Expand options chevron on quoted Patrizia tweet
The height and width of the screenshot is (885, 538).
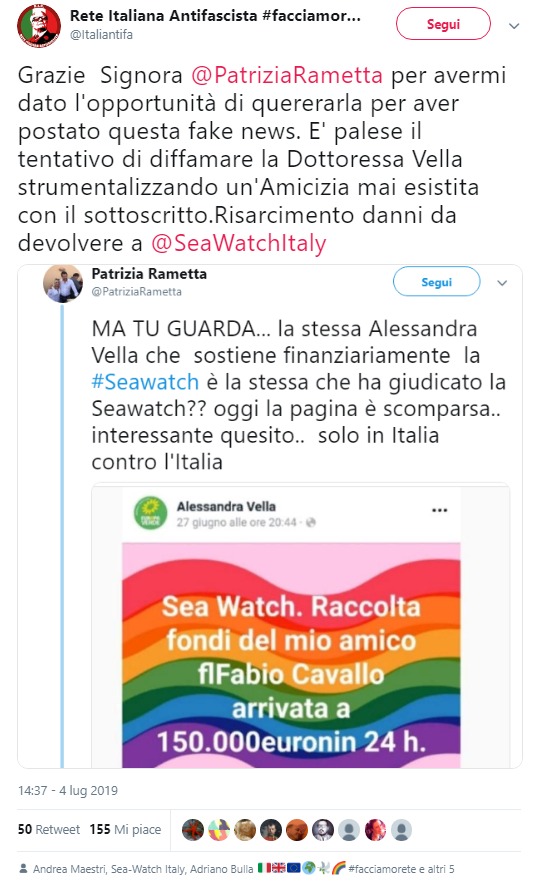point(502,283)
